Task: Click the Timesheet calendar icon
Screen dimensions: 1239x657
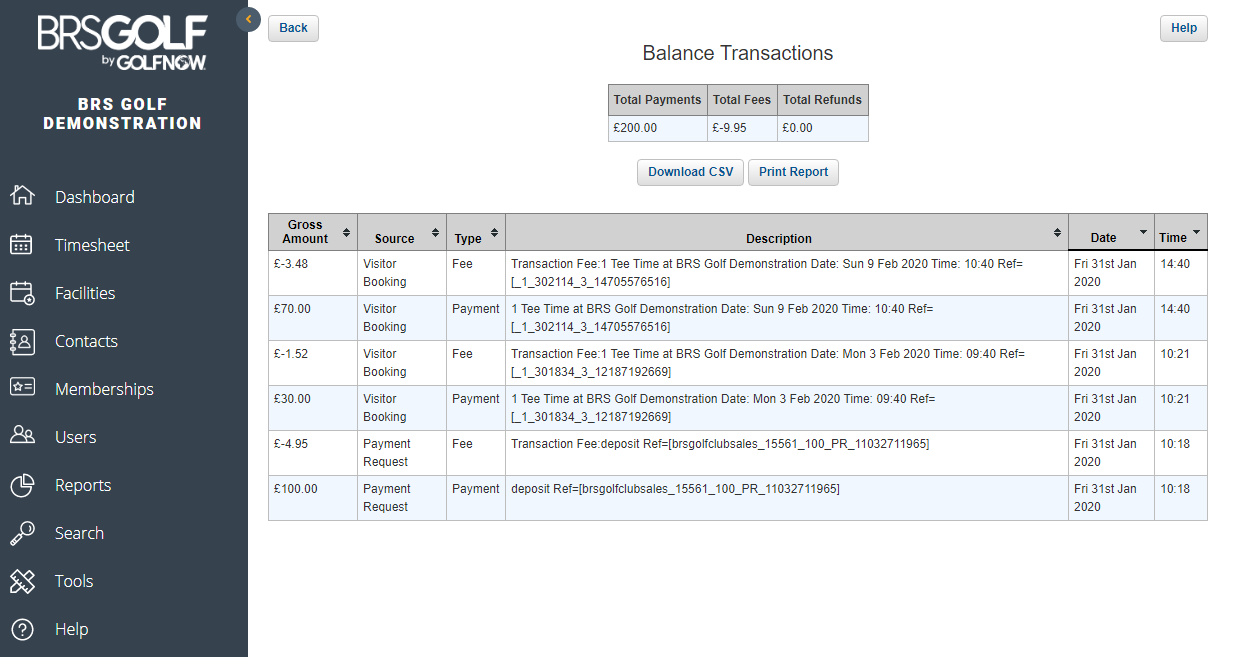Action: pos(22,244)
